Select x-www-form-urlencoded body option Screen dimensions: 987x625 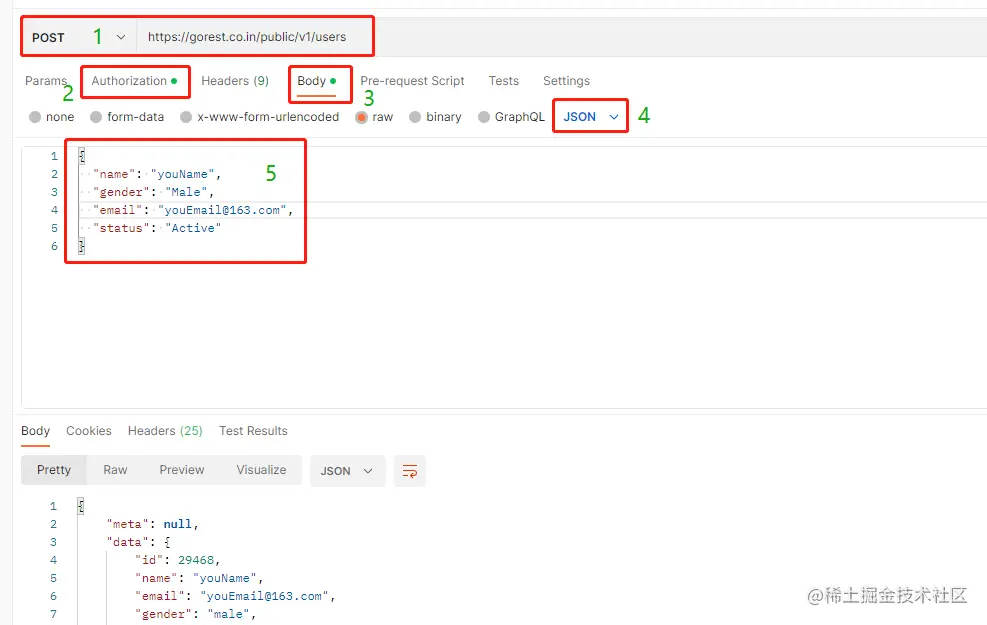click(x=186, y=117)
